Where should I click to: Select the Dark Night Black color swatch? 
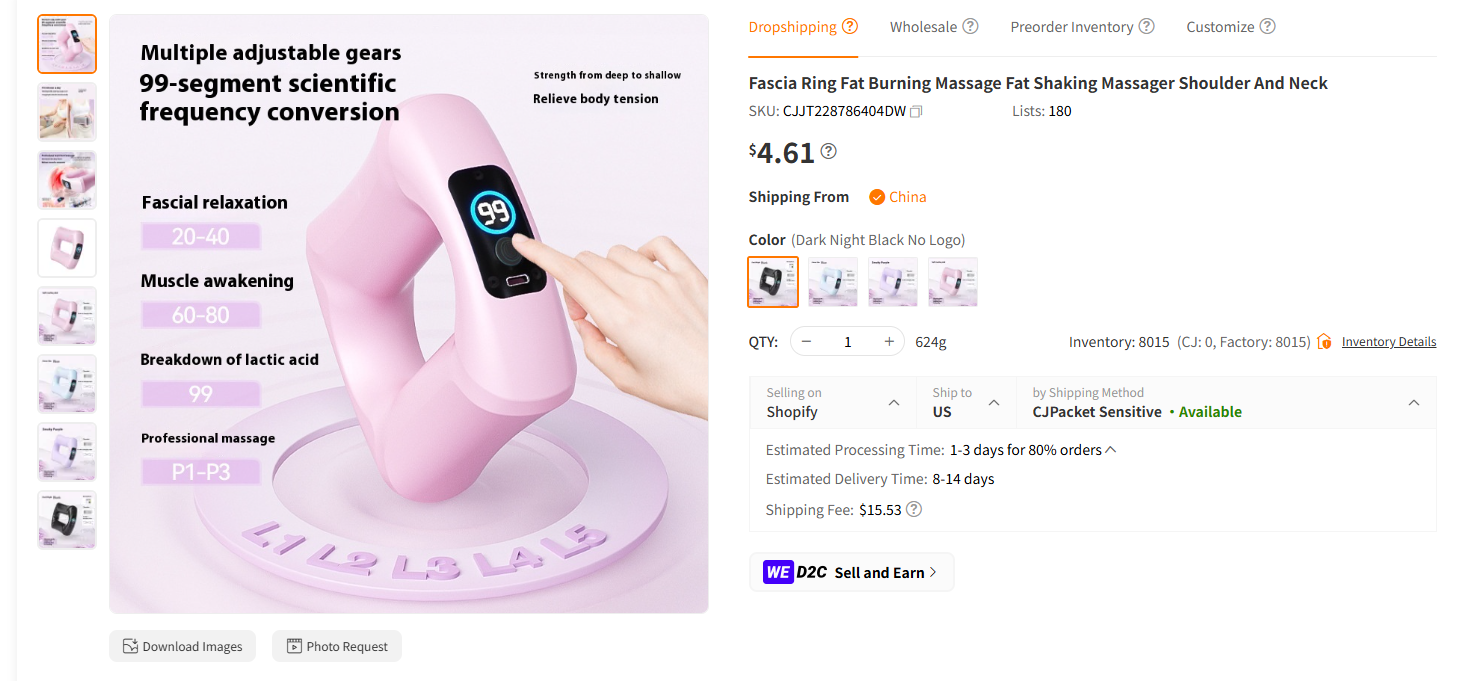point(773,282)
